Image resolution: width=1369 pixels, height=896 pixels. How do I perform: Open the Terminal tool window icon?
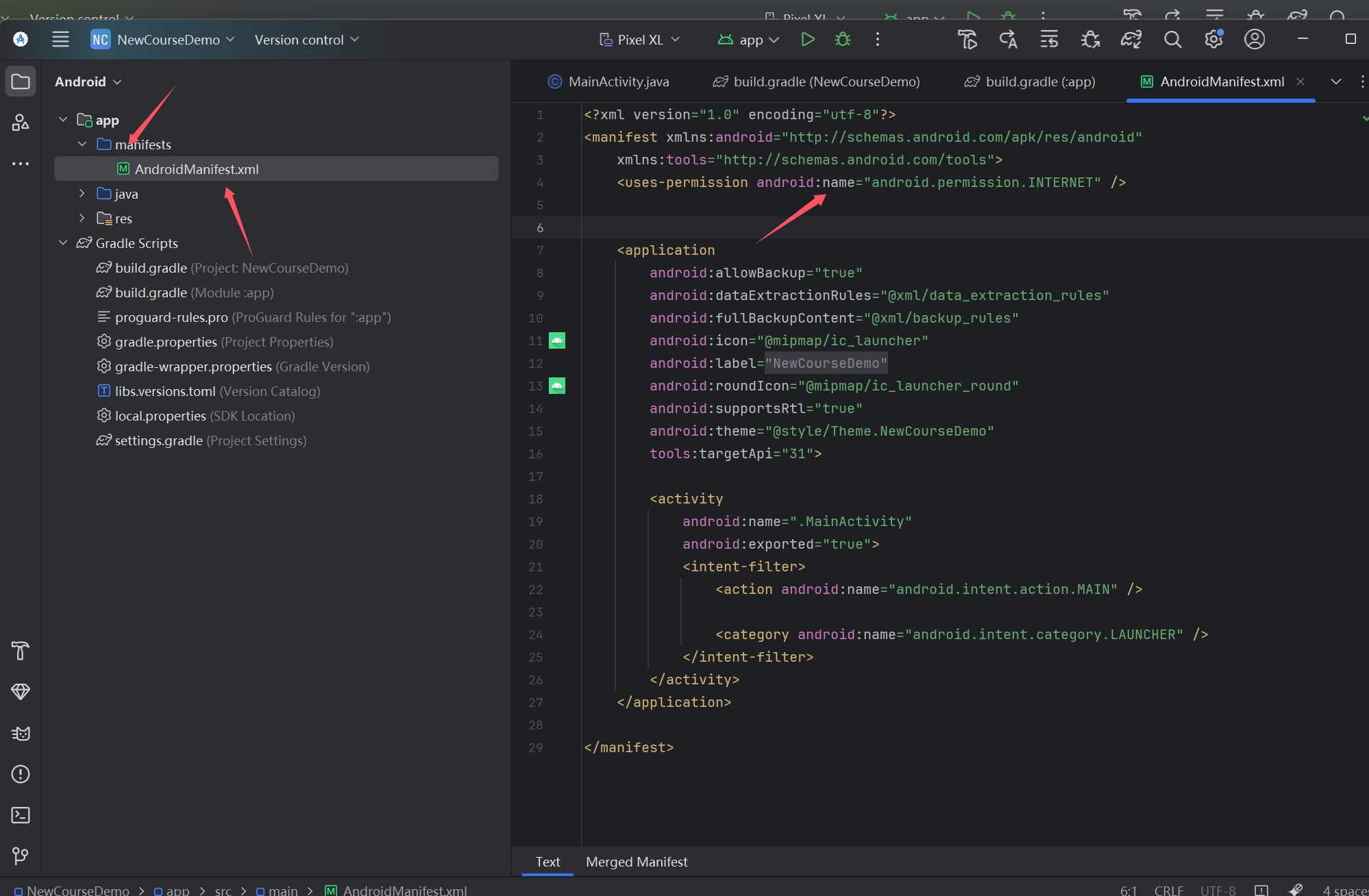[x=21, y=815]
